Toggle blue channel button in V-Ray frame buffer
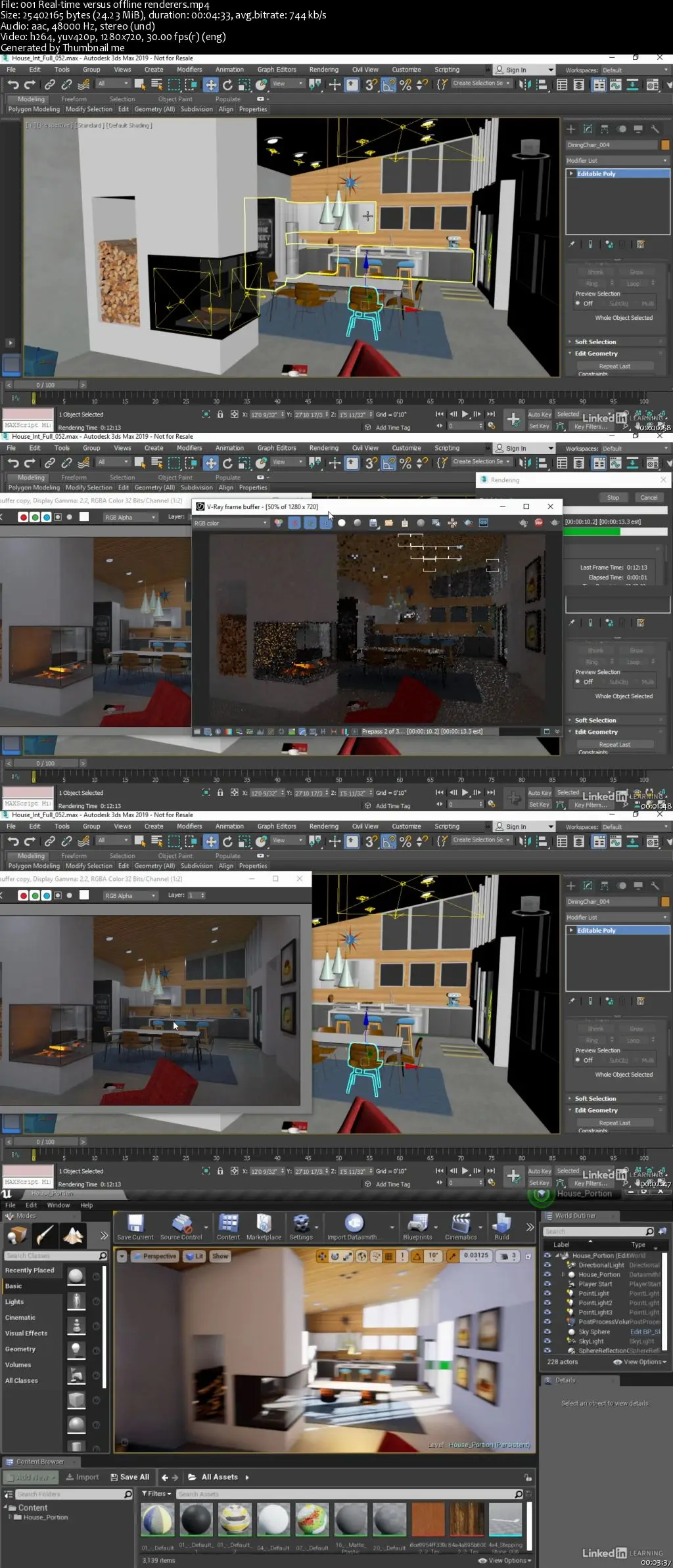The image size is (673, 1568). pyautogui.click(x=326, y=523)
